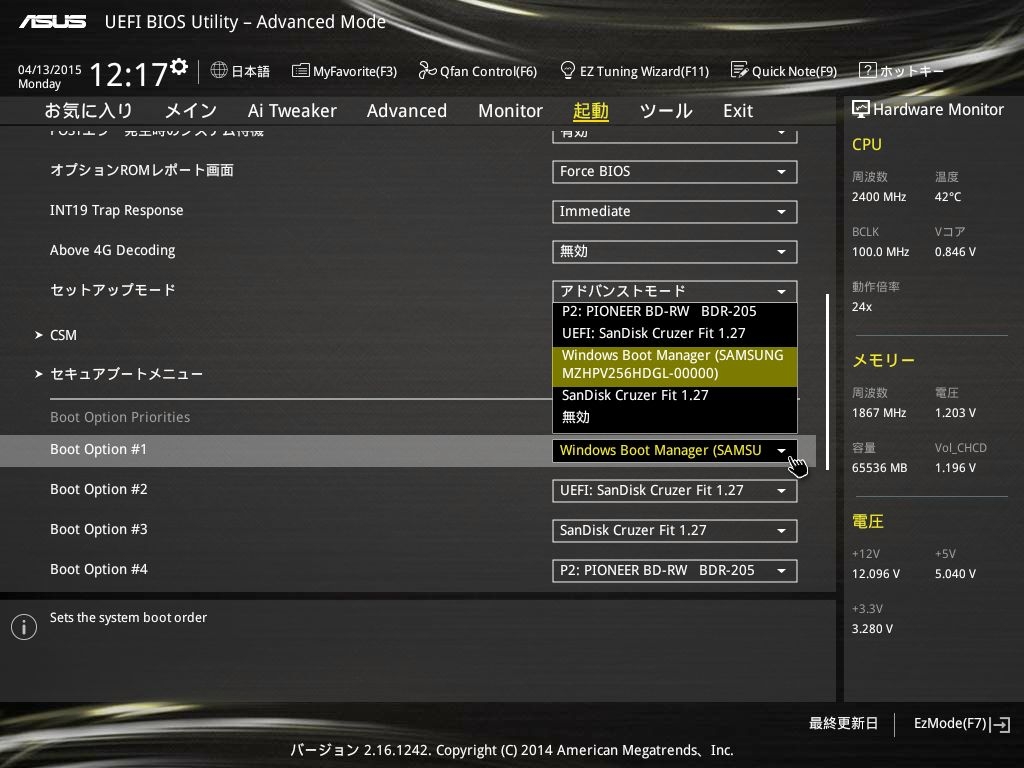The height and width of the screenshot is (768, 1024).
Task: Open INT19 Trap Response Immediate dropdown
Action: pyautogui.click(x=675, y=212)
